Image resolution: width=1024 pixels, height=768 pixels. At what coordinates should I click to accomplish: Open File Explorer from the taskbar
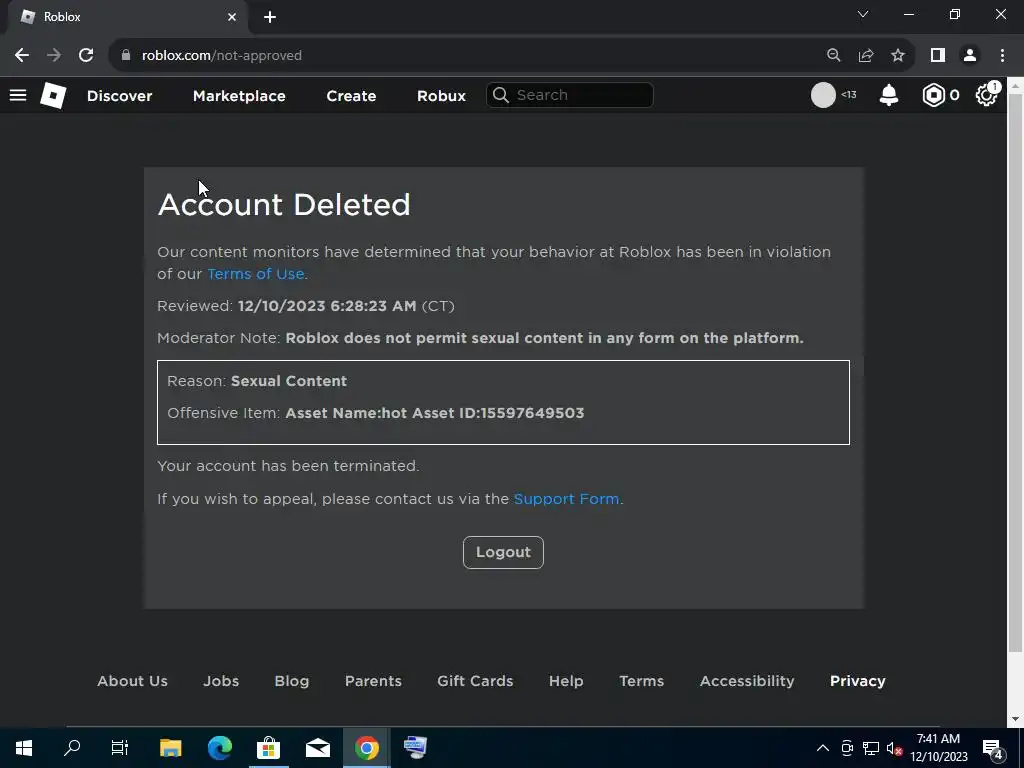[170, 748]
